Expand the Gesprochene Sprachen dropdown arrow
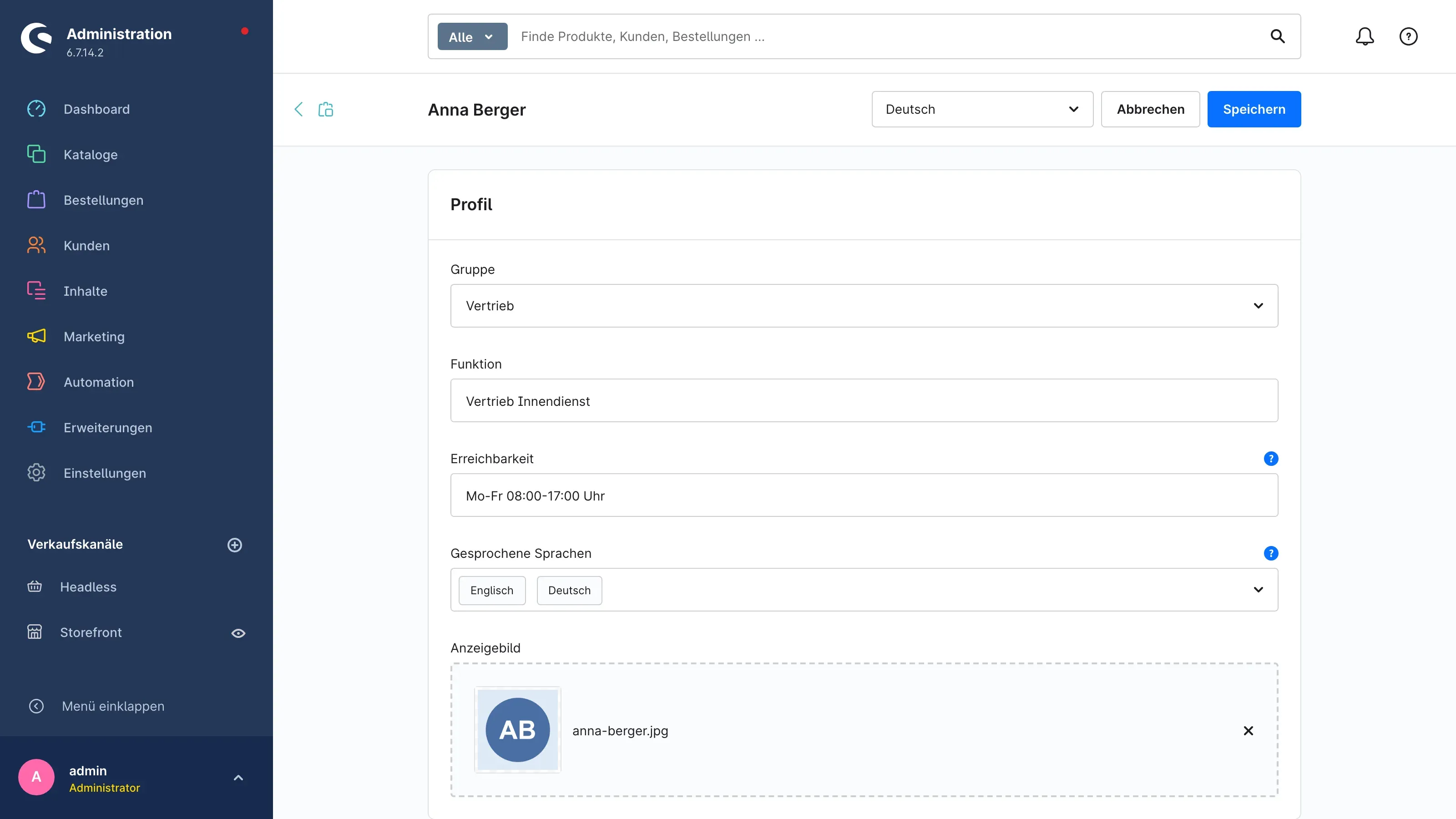Image resolution: width=1456 pixels, height=819 pixels. (x=1258, y=590)
